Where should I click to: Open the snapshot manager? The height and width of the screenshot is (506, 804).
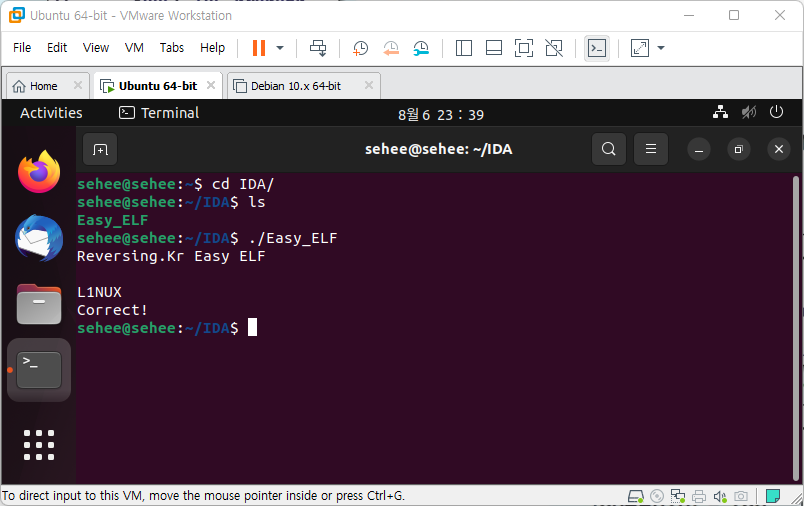pos(421,48)
